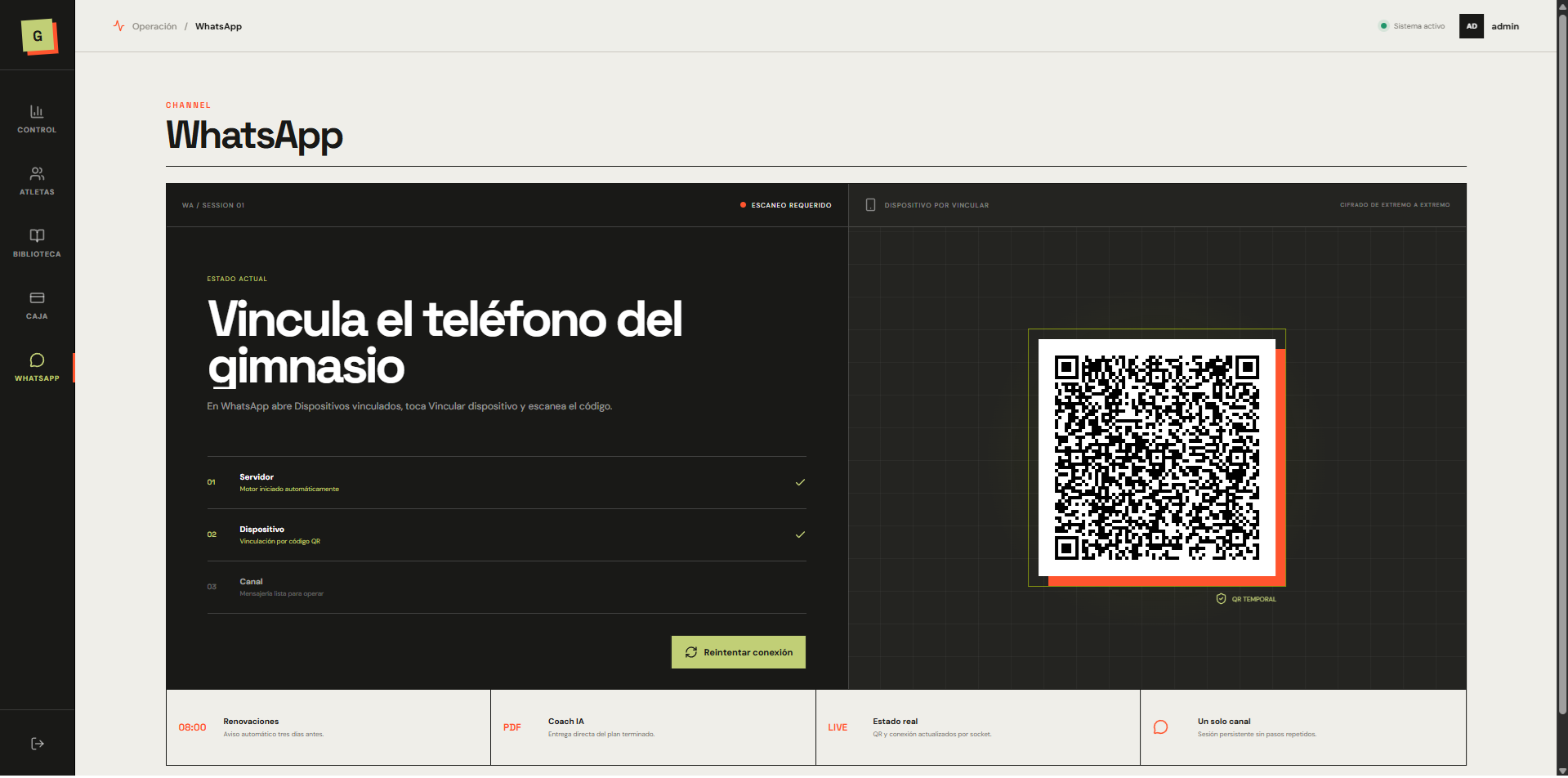1568x778 pixels.
Task: Click the BIBLIOTECA menu label
Action: [37, 254]
